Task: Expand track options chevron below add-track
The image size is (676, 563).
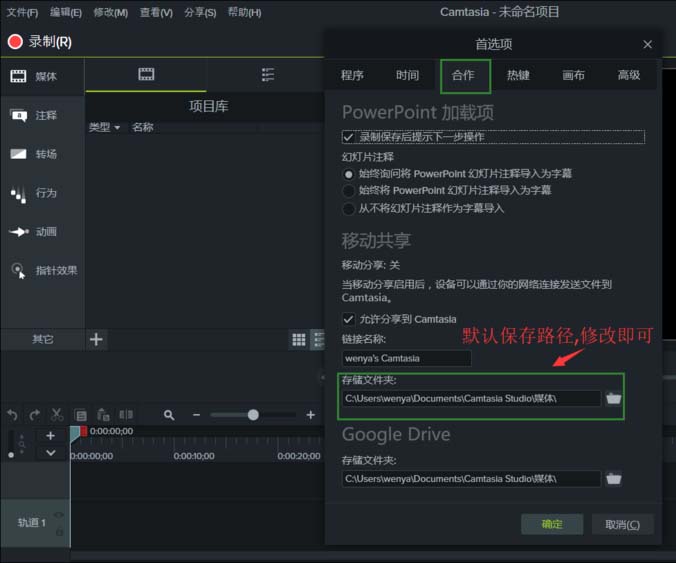Action: [x=50, y=453]
